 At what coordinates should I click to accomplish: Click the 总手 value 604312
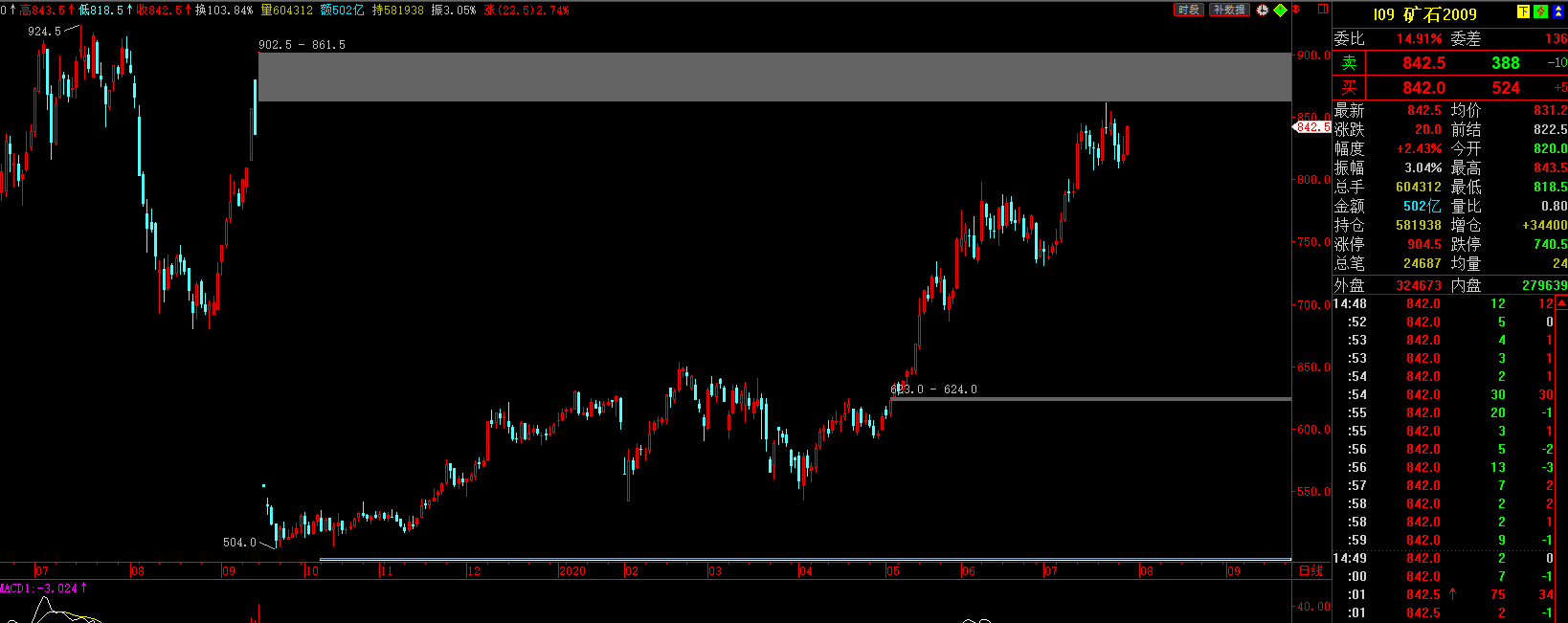1419,188
